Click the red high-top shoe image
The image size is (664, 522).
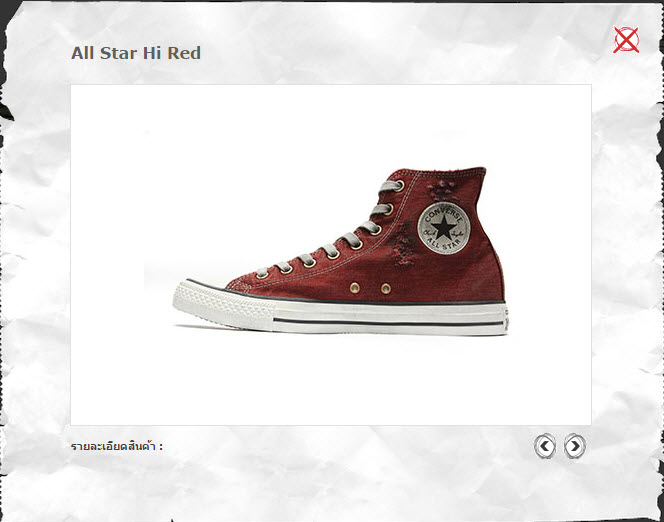pyautogui.click(x=340, y=251)
